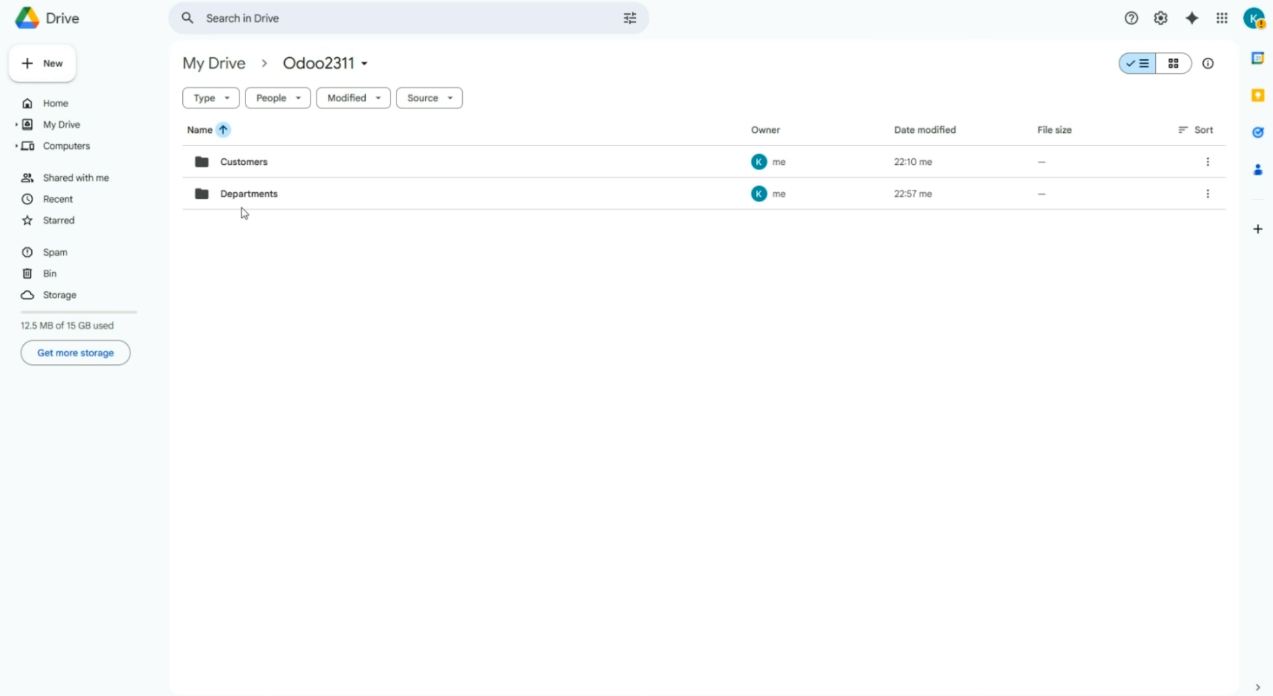Open Google Keep side panel icon
Image resolution: width=1273 pixels, height=696 pixels.
click(x=1258, y=95)
